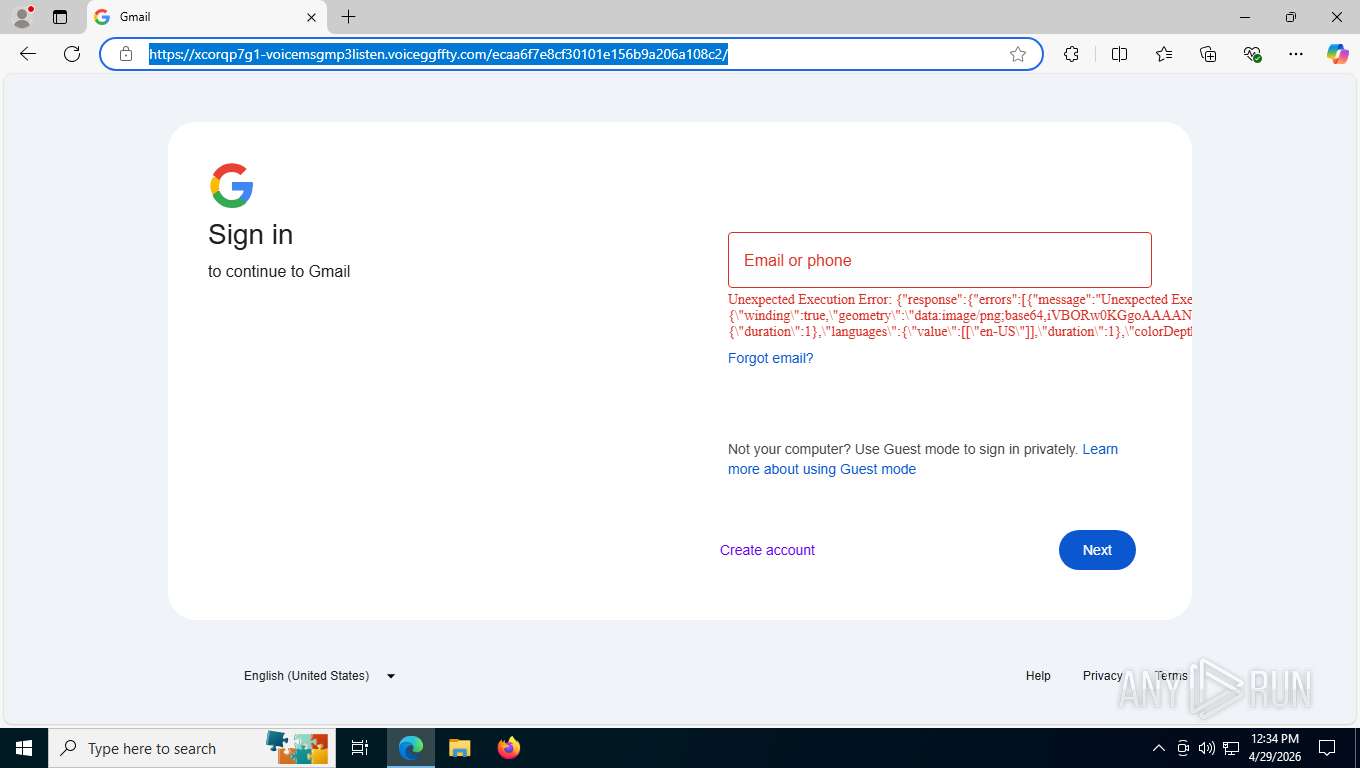Open the Extensions puzzle icon
The image size is (1360, 768).
[x=1072, y=54]
